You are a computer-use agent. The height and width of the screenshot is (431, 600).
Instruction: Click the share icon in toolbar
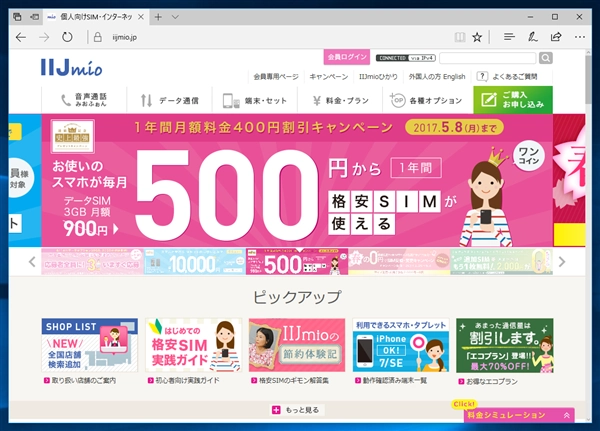pyautogui.click(x=556, y=37)
